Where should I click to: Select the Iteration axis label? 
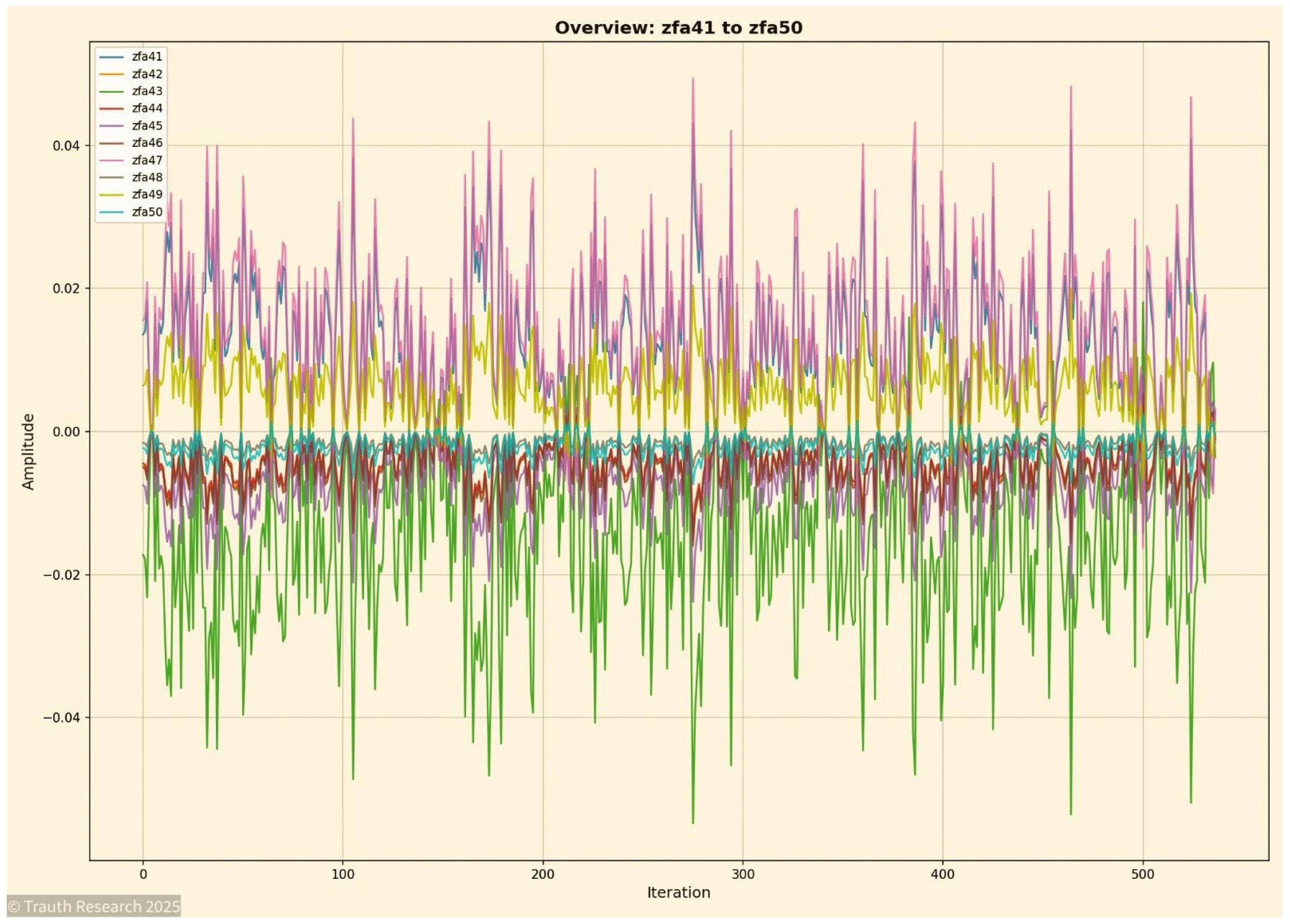pyautogui.click(x=678, y=893)
